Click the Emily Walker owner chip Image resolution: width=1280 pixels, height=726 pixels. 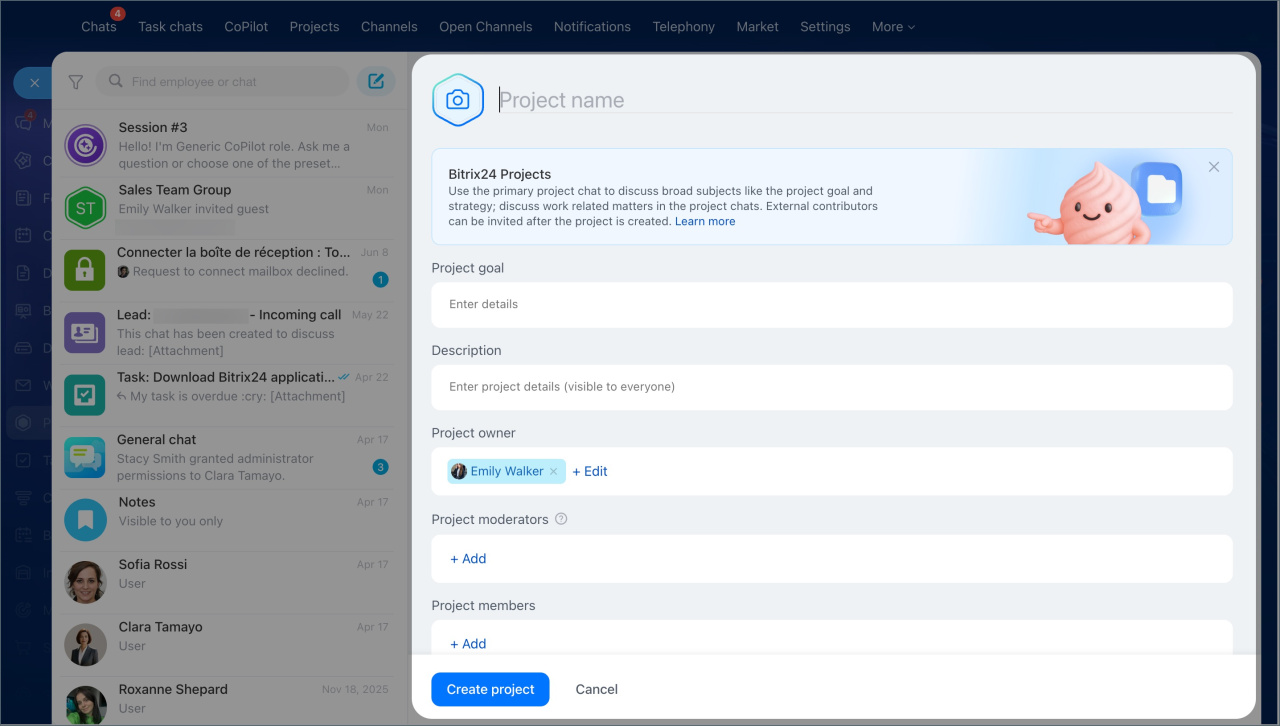[x=506, y=471]
